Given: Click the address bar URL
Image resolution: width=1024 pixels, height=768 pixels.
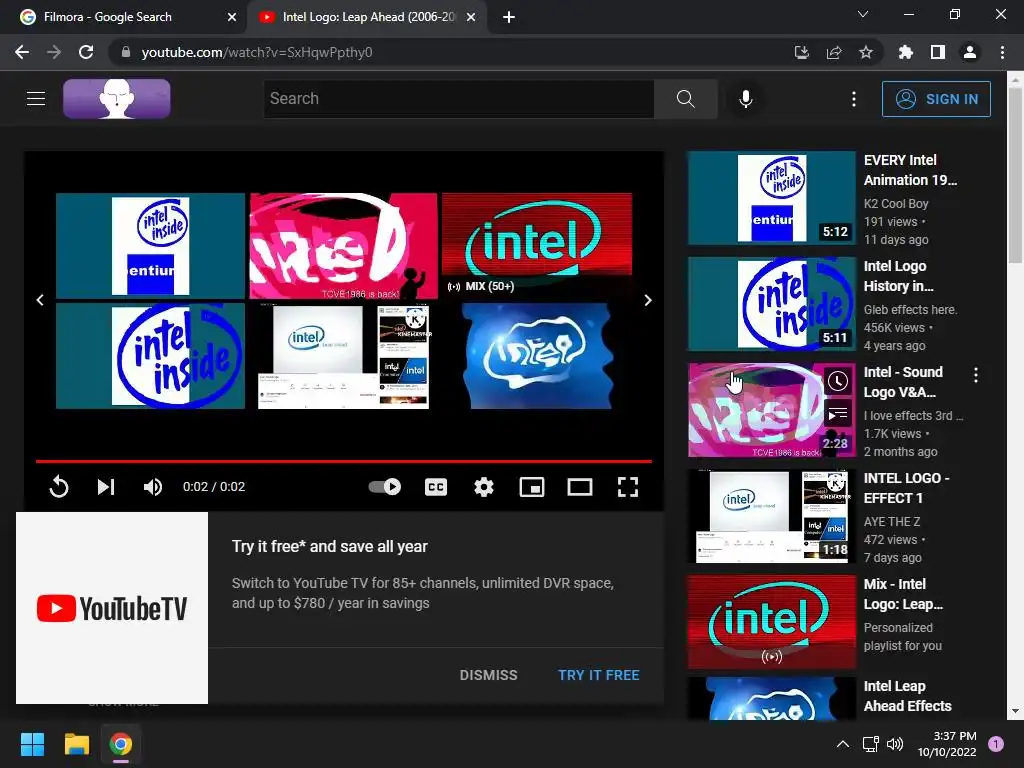Looking at the screenshot, I should pyautogui.click(x=257, y=52).
